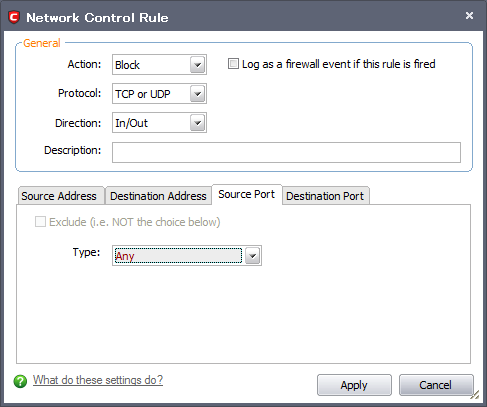
Task: Select the Destination Port tab
Action: [326, 196]
